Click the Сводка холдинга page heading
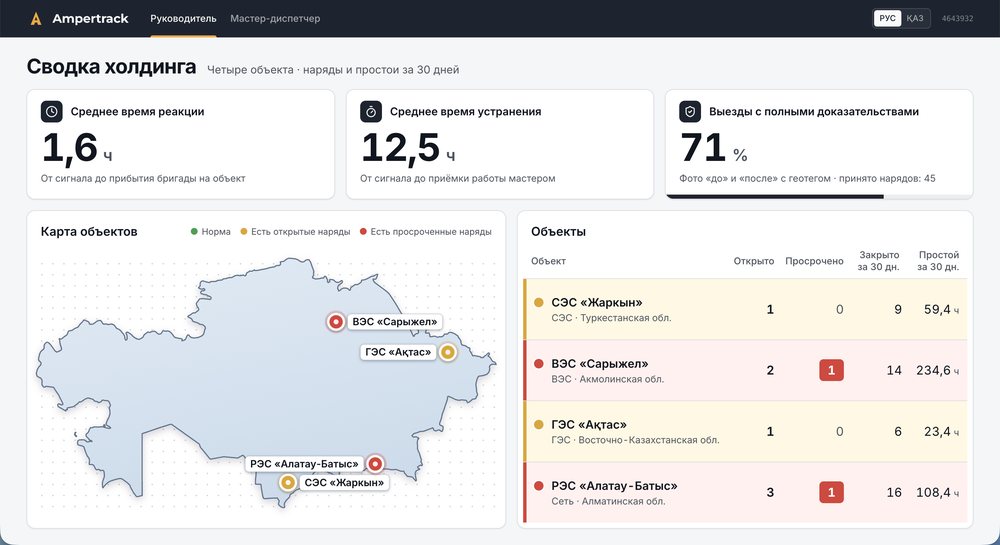 click(112, 67)
